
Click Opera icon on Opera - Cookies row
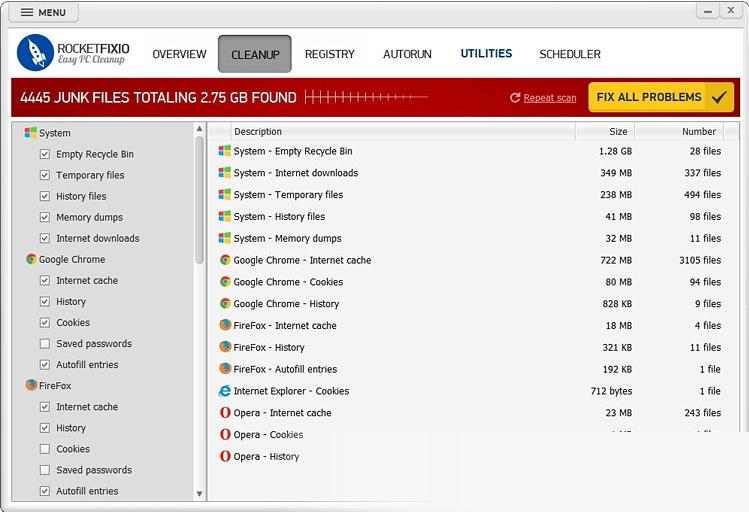pos(225,435)
